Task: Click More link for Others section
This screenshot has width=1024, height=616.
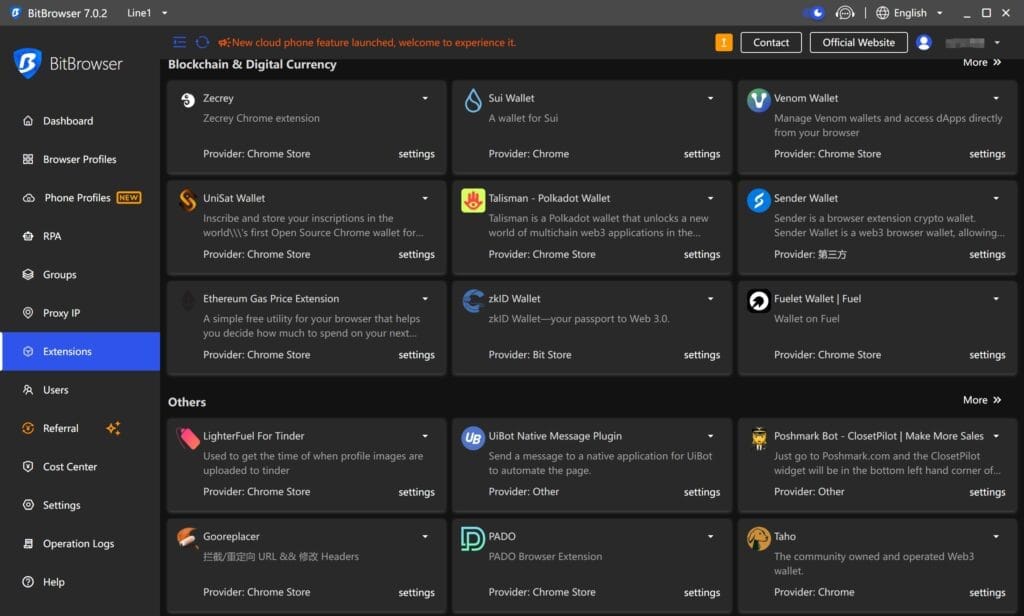Action: click(982, 400)
